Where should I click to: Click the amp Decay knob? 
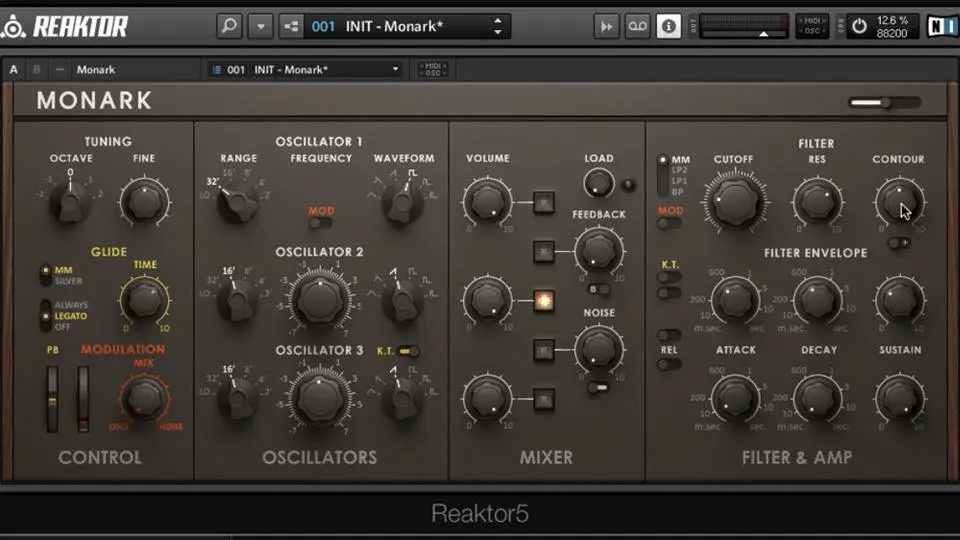[817, 399]
